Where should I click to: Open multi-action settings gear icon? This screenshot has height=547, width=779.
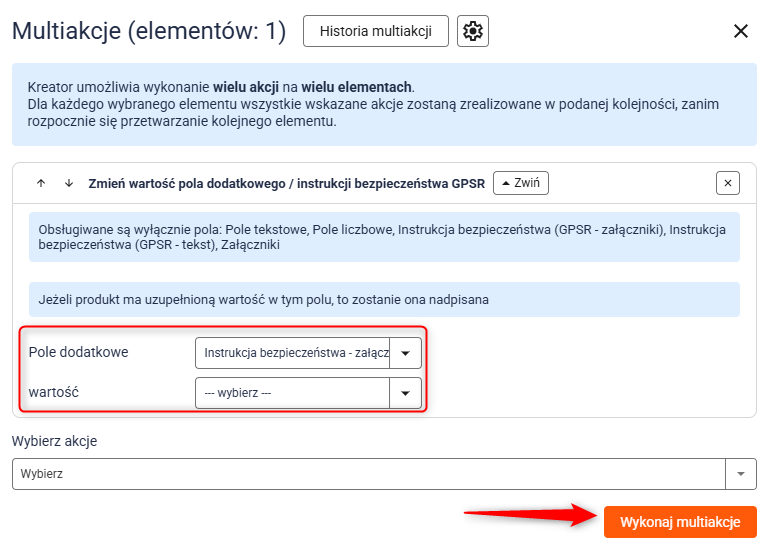point(473,31)
